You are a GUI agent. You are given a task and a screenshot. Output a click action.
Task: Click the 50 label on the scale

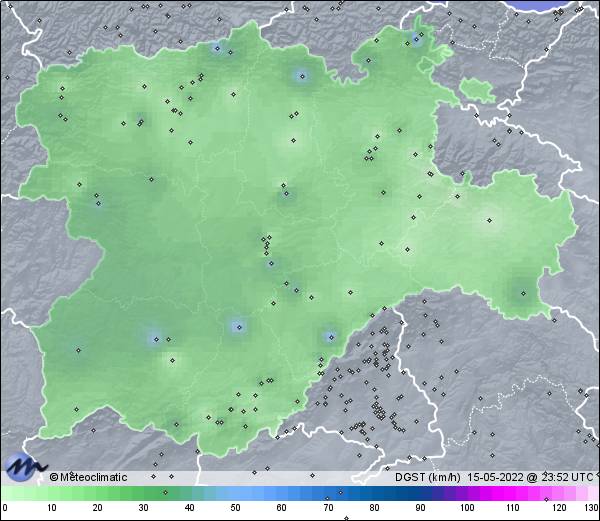(235, 508)
